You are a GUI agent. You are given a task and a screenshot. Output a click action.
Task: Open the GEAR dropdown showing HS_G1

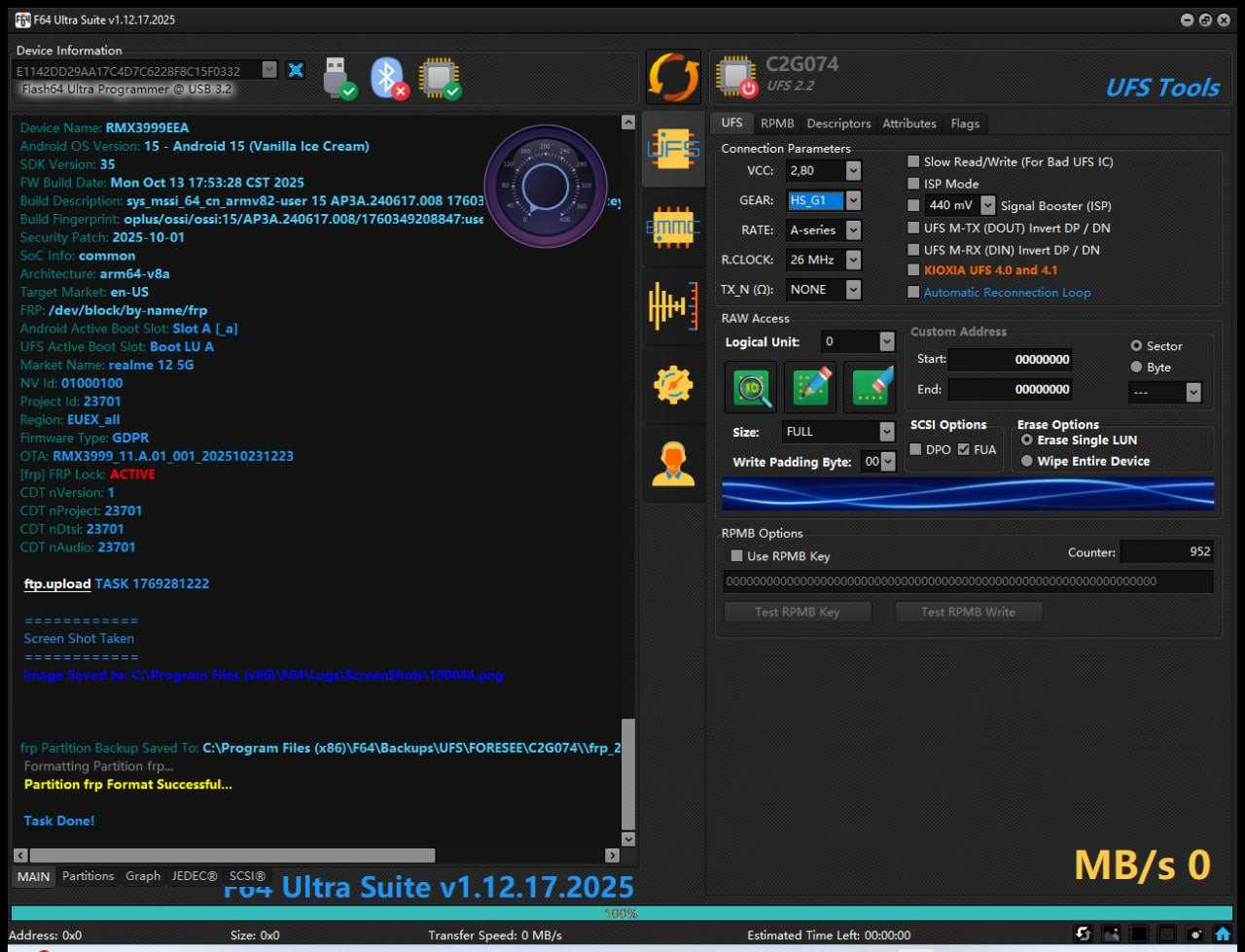pos(853,200)
